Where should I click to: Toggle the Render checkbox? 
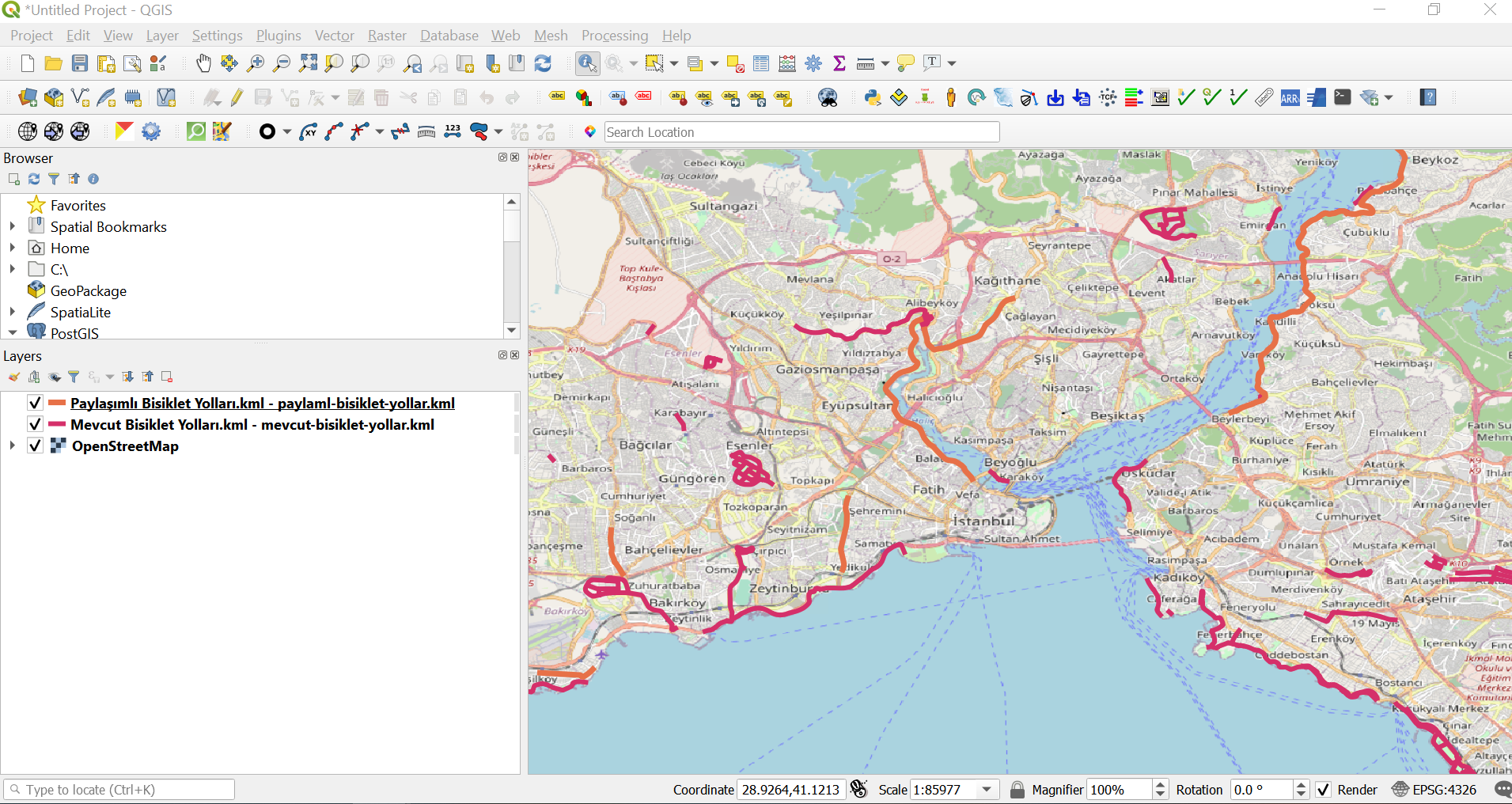click(1323, 790)
